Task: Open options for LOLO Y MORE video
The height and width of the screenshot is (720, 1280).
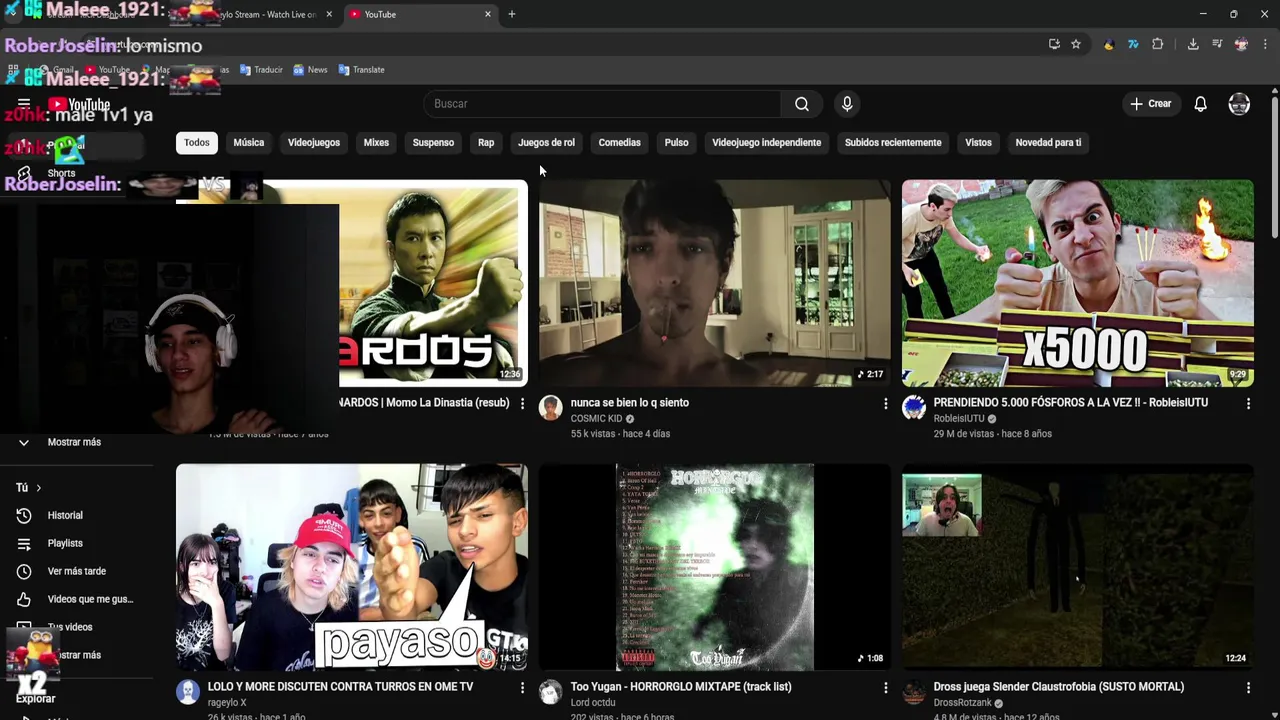Action: pos(522,687)
